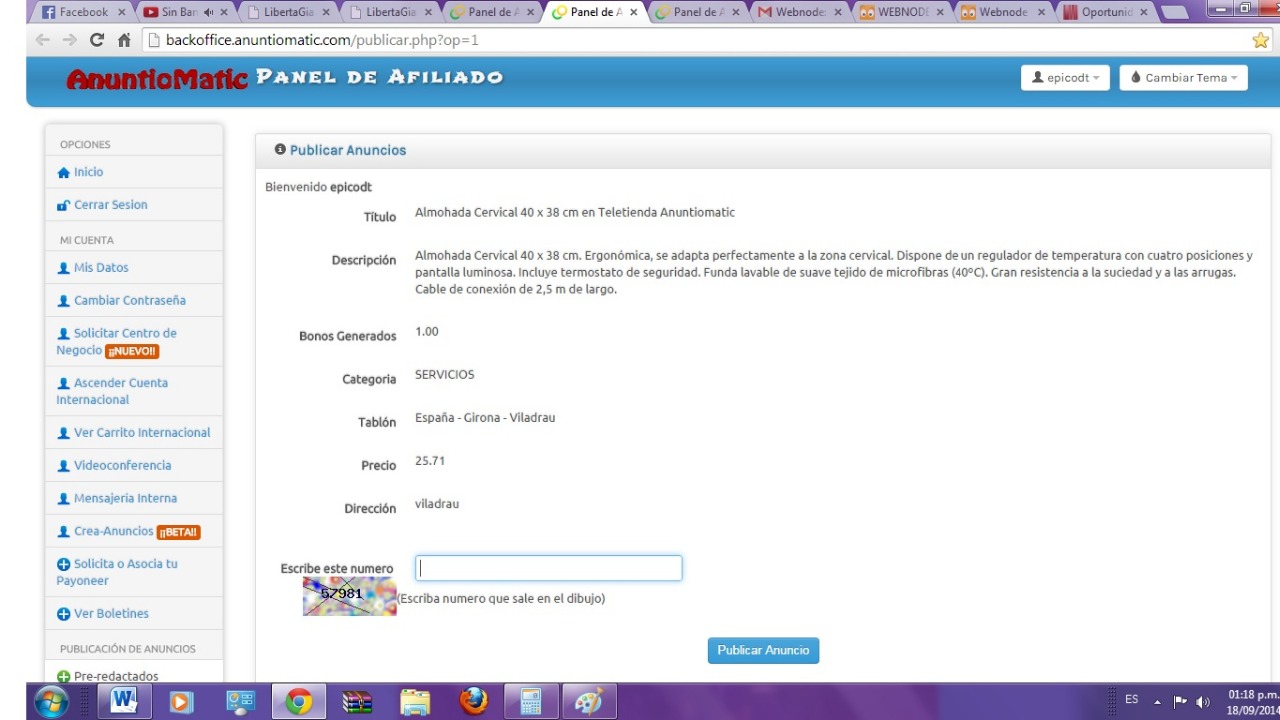Go to Inicio in the sidebar

point(88,172)
